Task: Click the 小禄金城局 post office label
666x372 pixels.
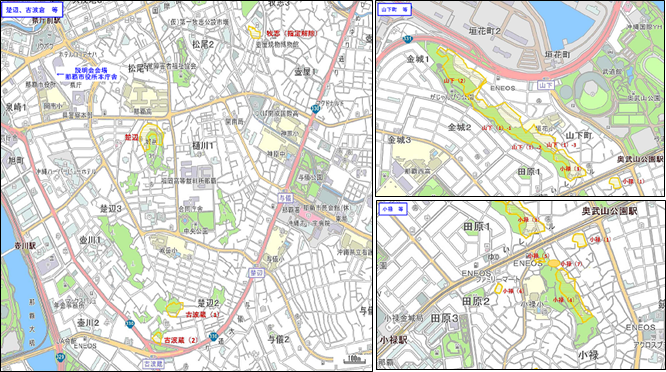Action: pyautogui.click(x=404, y=318)
